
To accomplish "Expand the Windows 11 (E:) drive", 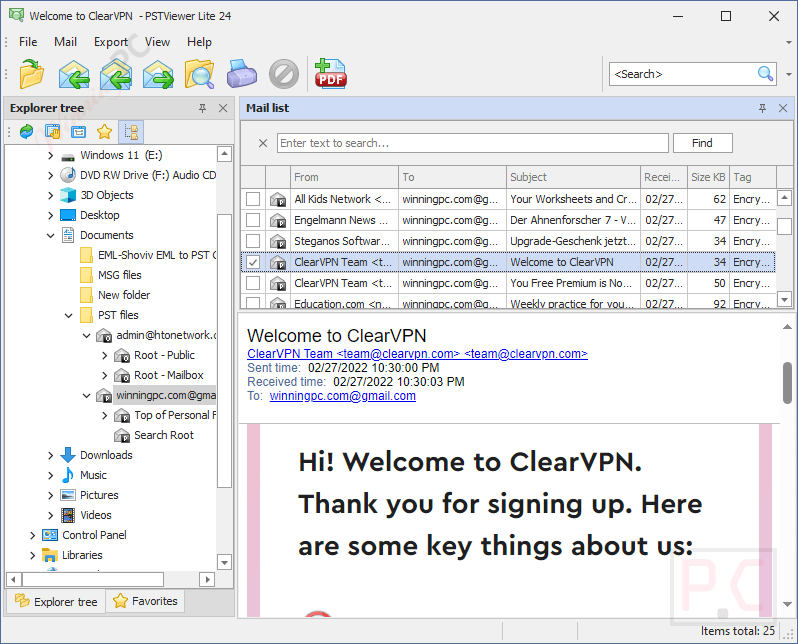I will pyautogui.click(x=50, y=155).
